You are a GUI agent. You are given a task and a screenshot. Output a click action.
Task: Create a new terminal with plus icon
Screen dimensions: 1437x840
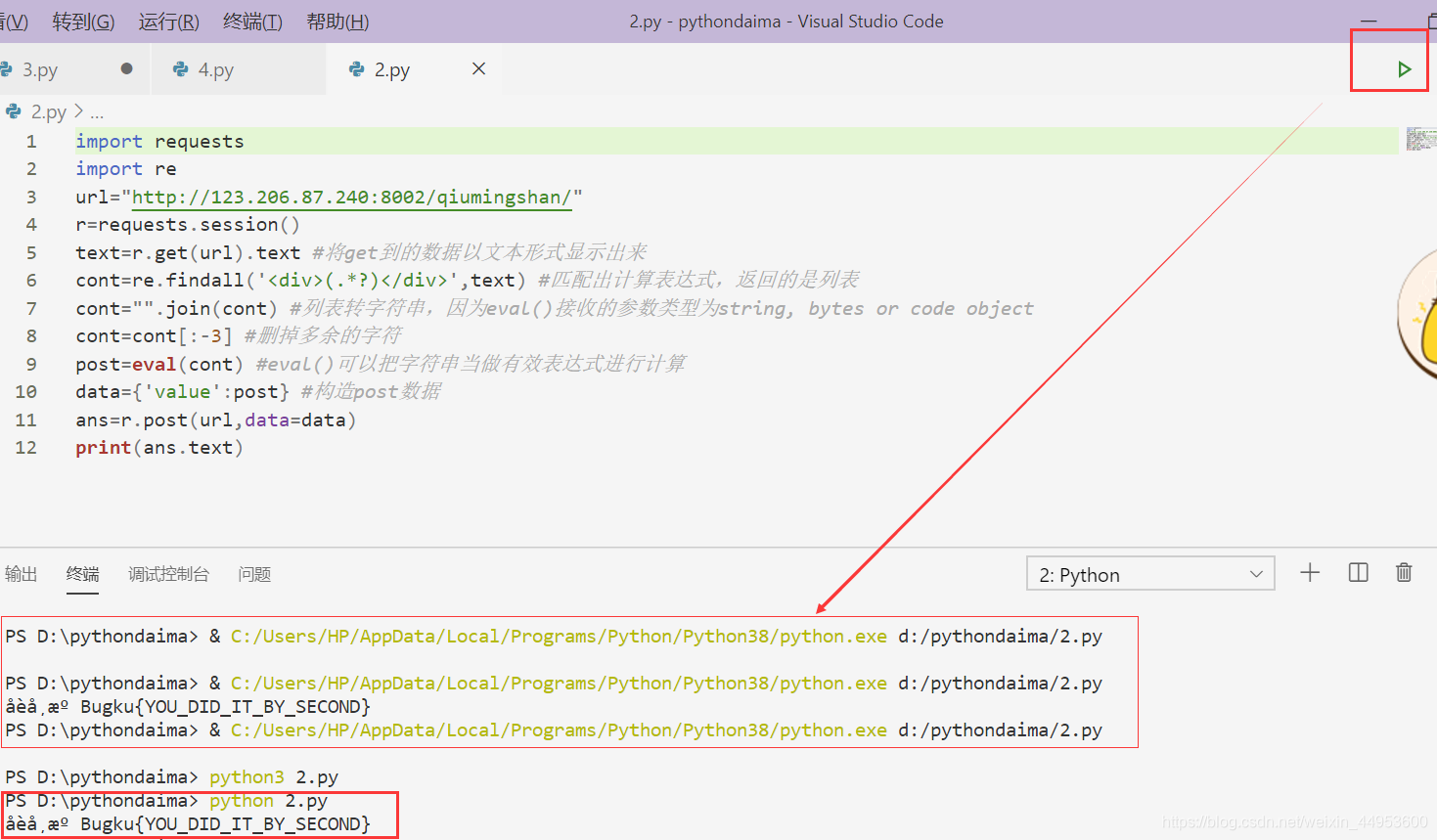coord(1310,573)
